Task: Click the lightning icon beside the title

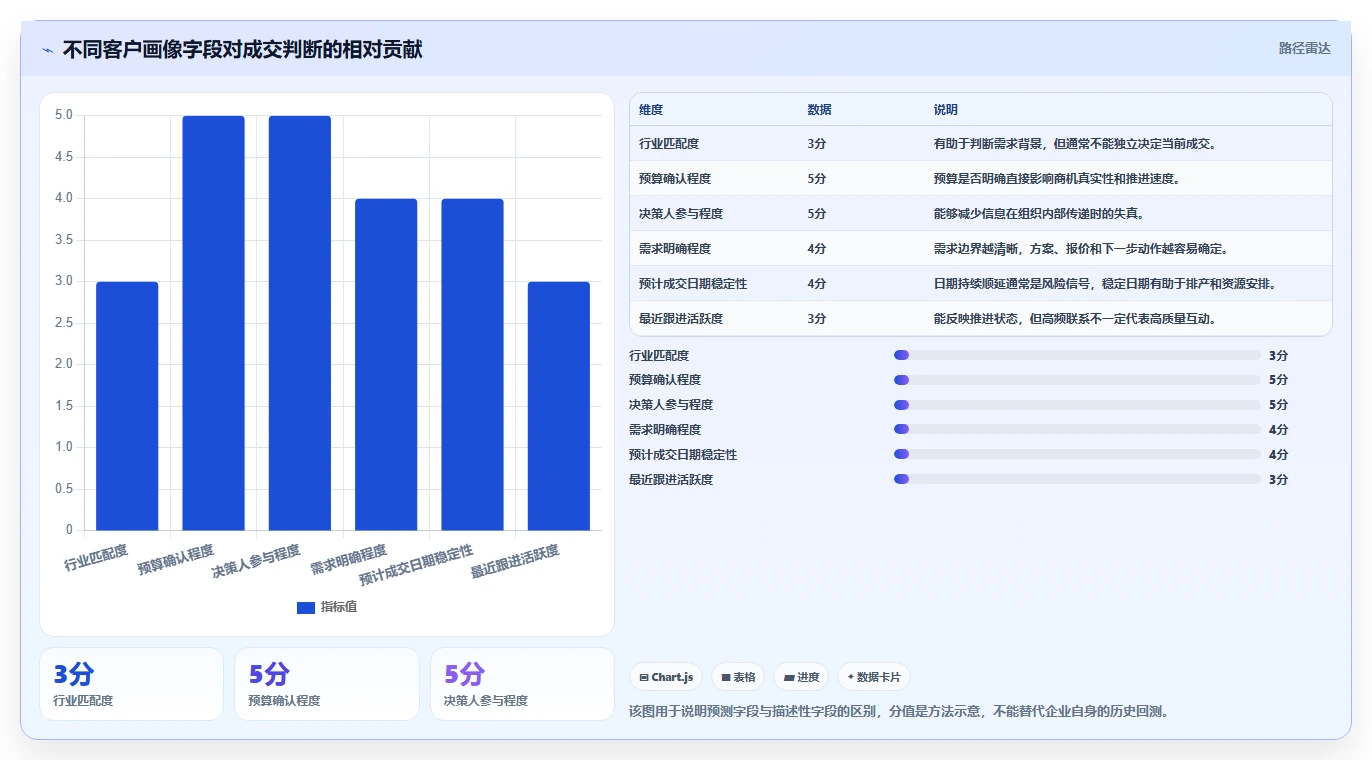Action: pos(47,50)
